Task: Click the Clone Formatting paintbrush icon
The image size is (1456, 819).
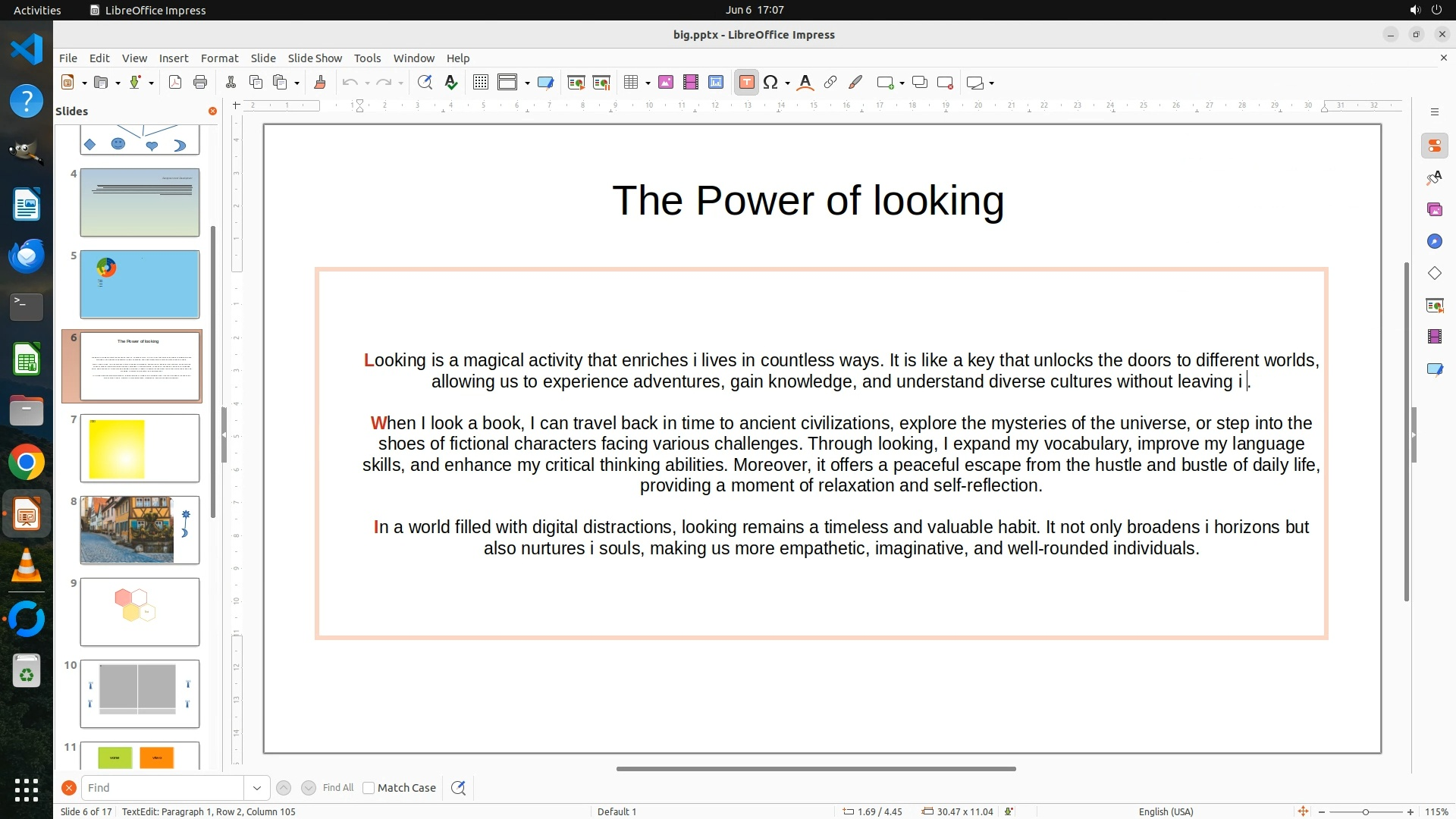Action: (x=319, y=83)
